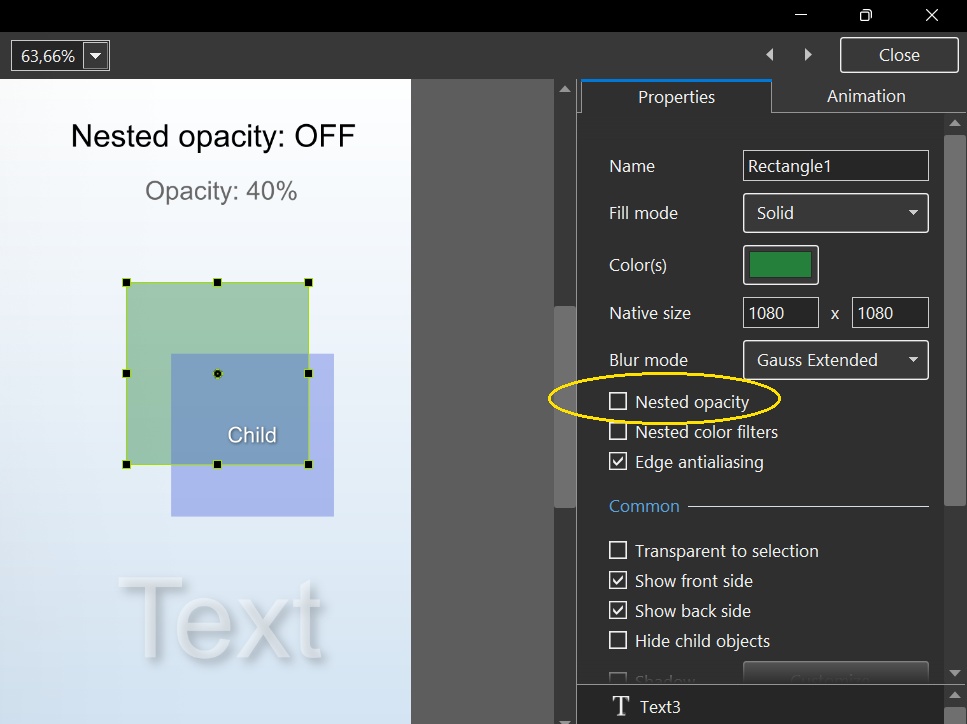Click the Name field Rectangle1
The image size is (967, 724).
(835, 166)
